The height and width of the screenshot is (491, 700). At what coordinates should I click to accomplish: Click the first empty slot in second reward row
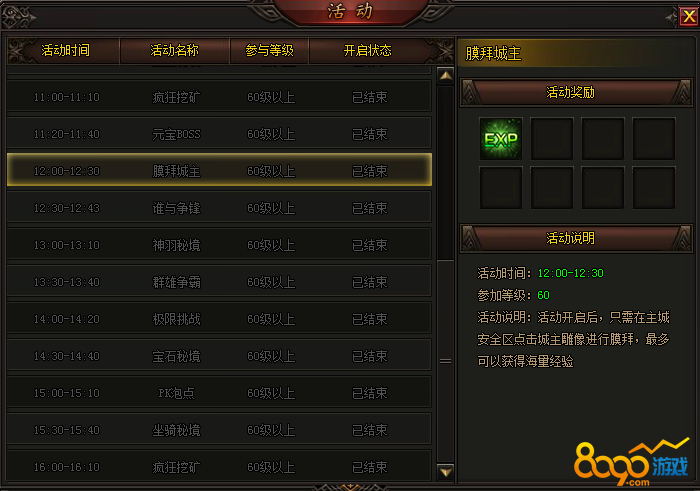[500, 188]
